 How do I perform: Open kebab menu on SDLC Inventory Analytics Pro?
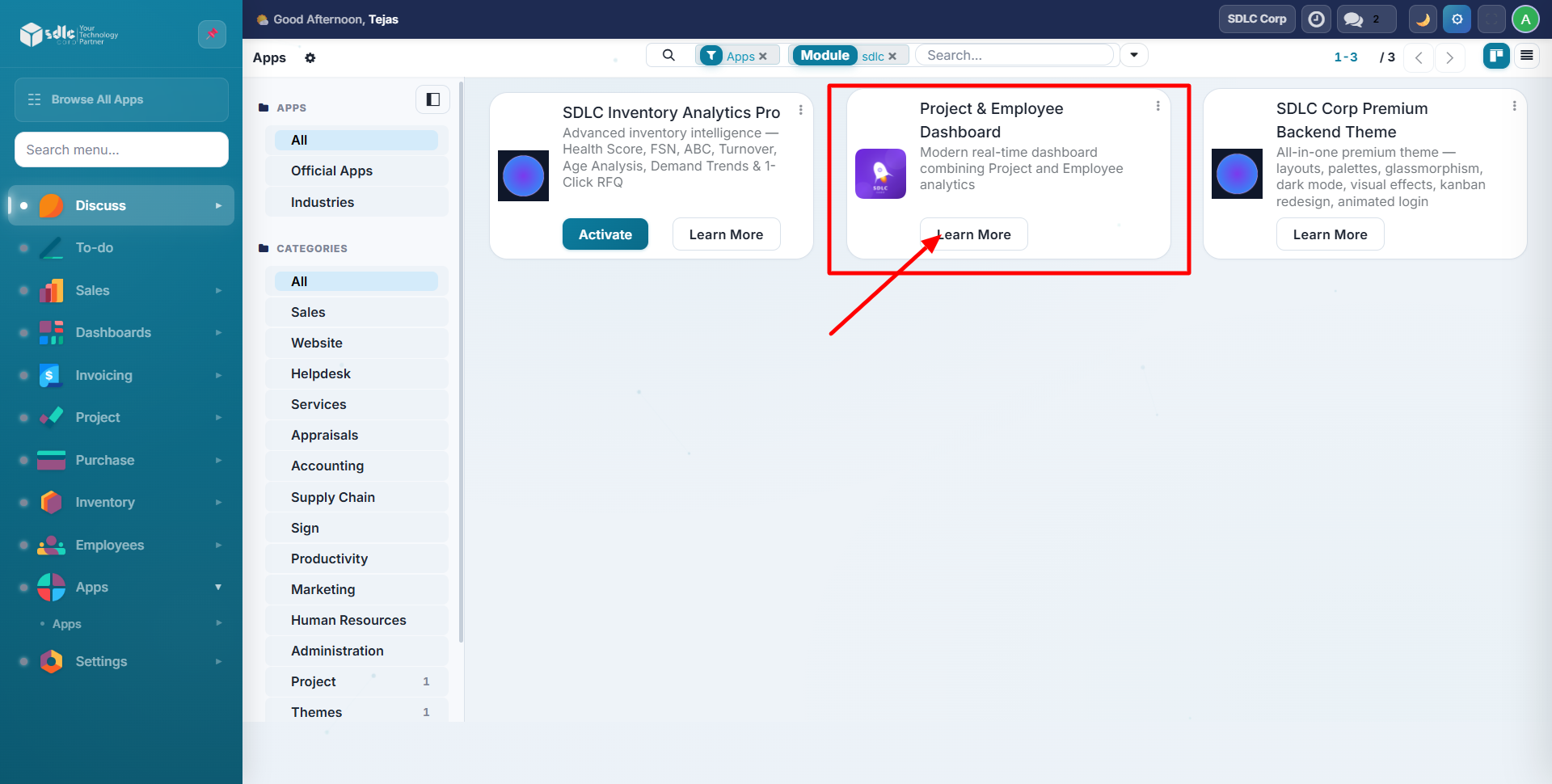click(x=800, y=110)
